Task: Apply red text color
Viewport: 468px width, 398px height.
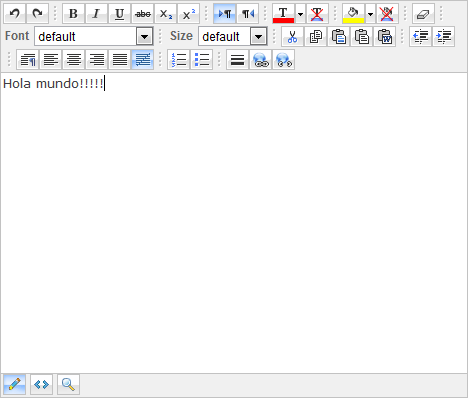Action: click(283, 13)
